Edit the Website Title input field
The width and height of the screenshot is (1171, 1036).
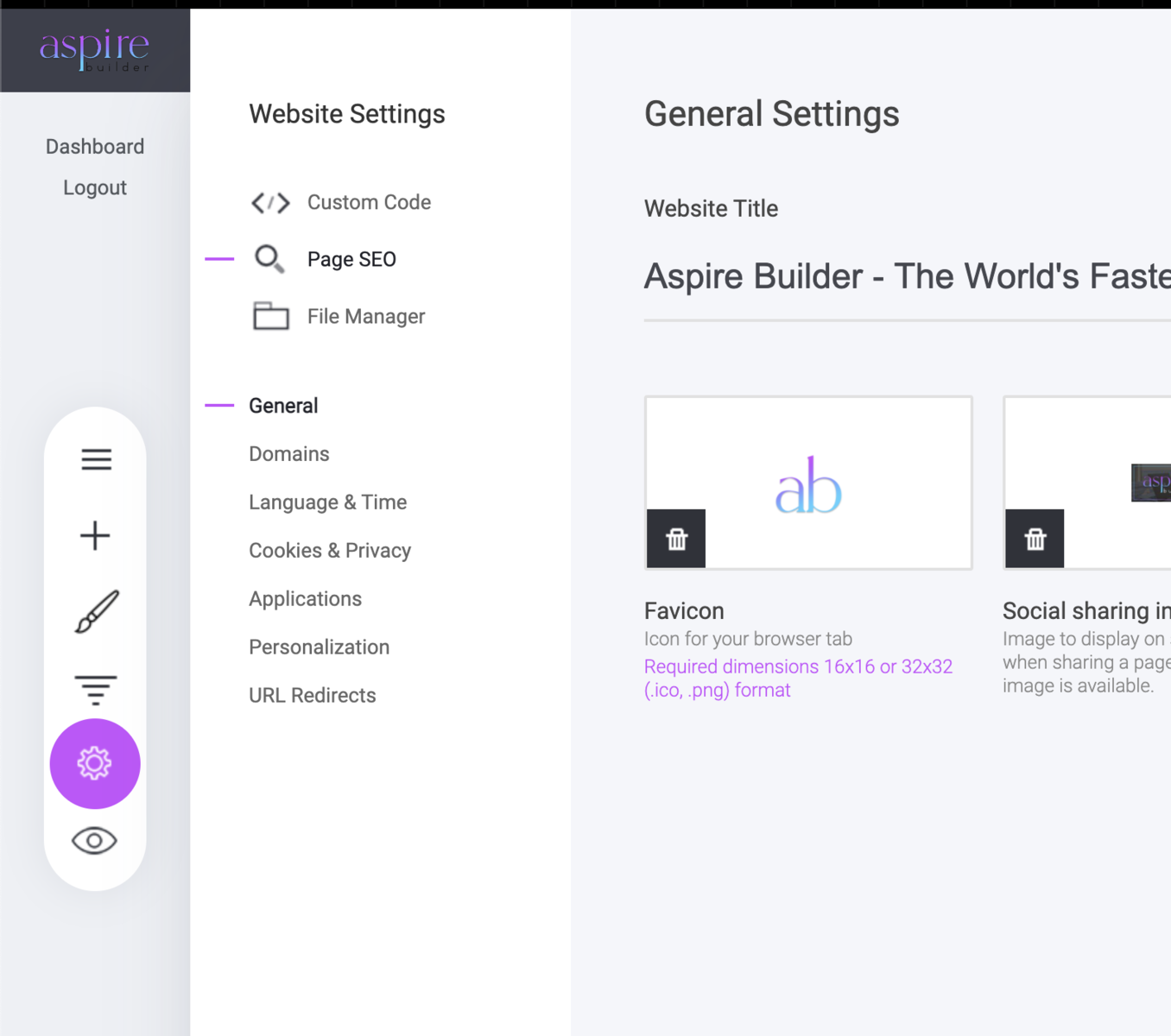[907, 277]
